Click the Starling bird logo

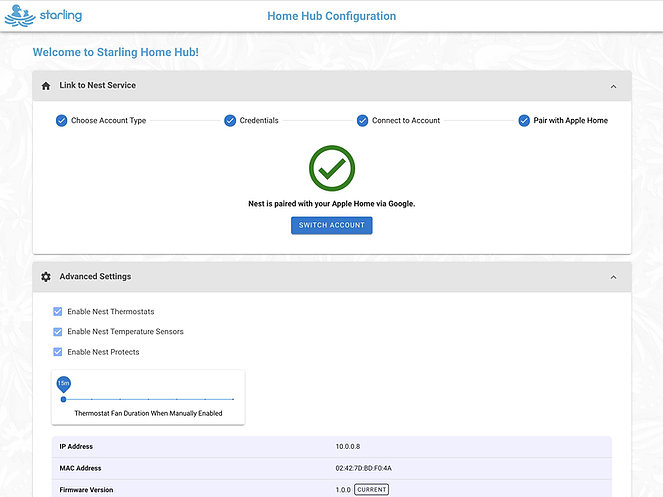(x=20, y=16)
